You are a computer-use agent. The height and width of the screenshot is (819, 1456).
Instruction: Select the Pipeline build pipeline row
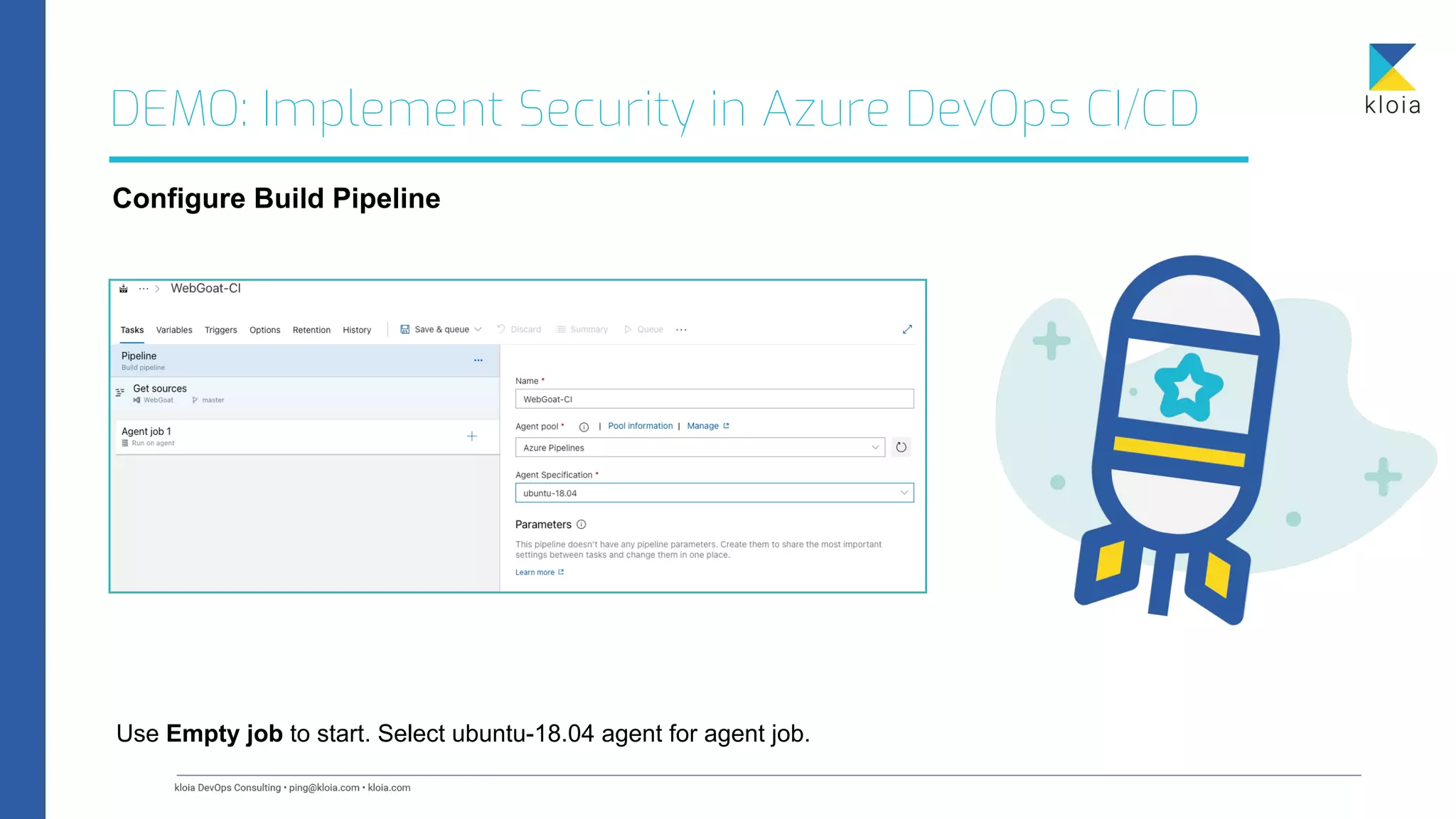tap(305, 360)
